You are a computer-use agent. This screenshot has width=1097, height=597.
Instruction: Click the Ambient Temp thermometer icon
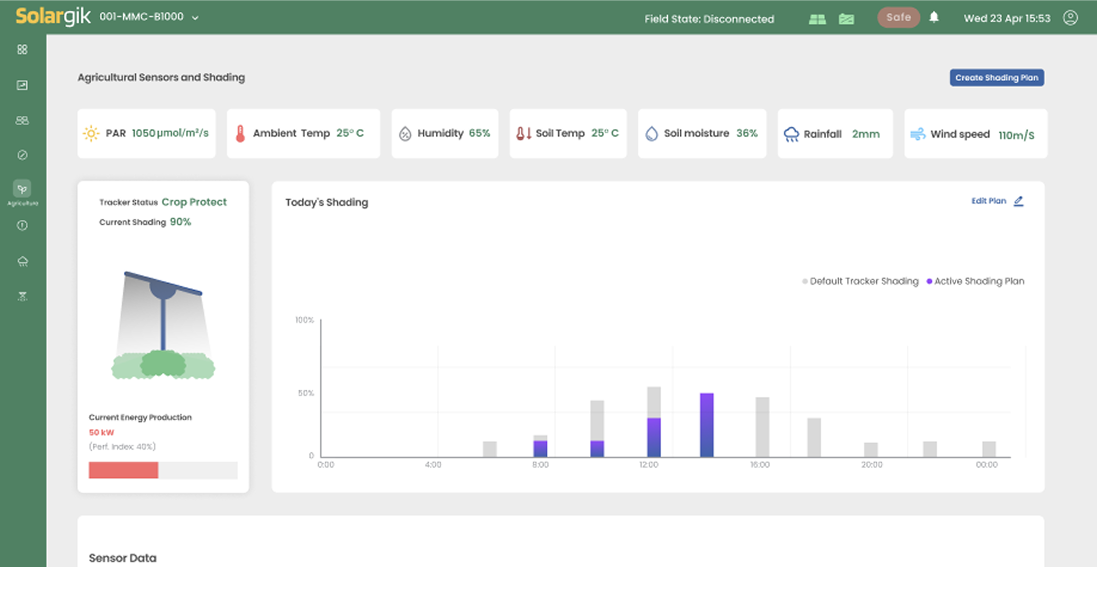click(240, 134)
